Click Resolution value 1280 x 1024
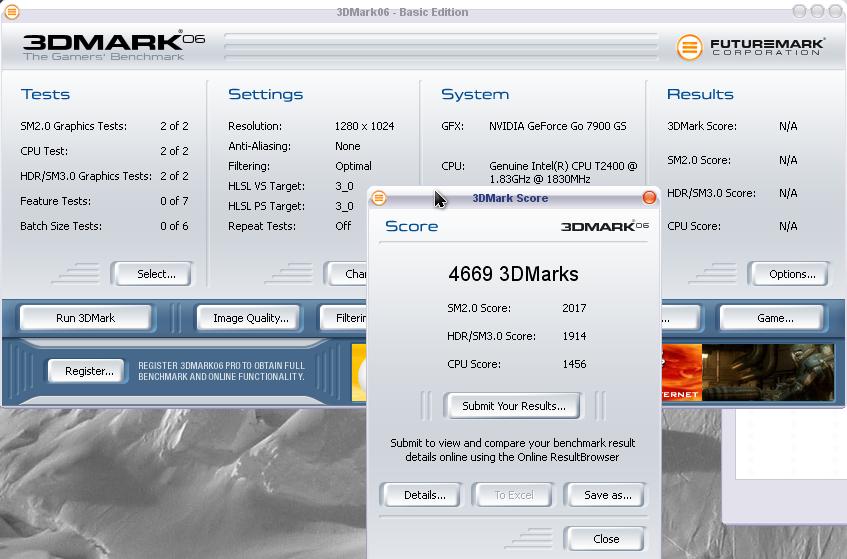The image size is (847, 559). [364, 126]
